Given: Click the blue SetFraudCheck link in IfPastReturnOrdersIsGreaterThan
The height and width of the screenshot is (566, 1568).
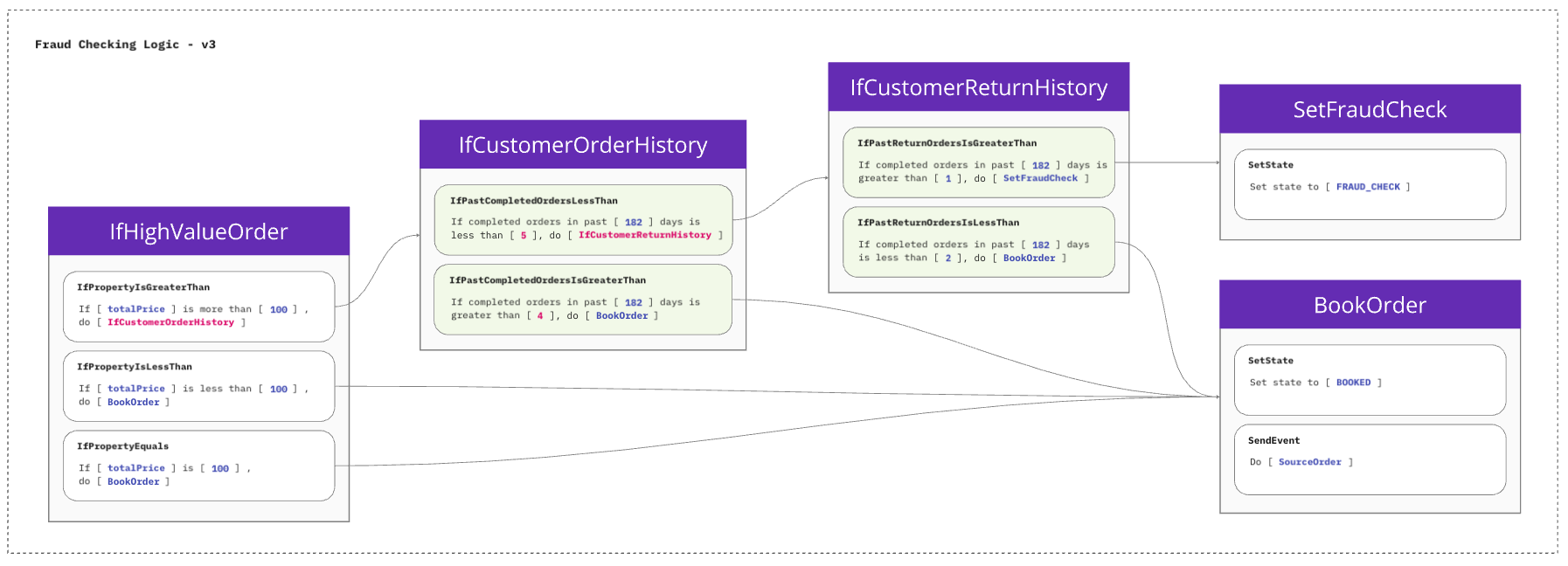Looking at the screenshot, I should click(1040, 178).
